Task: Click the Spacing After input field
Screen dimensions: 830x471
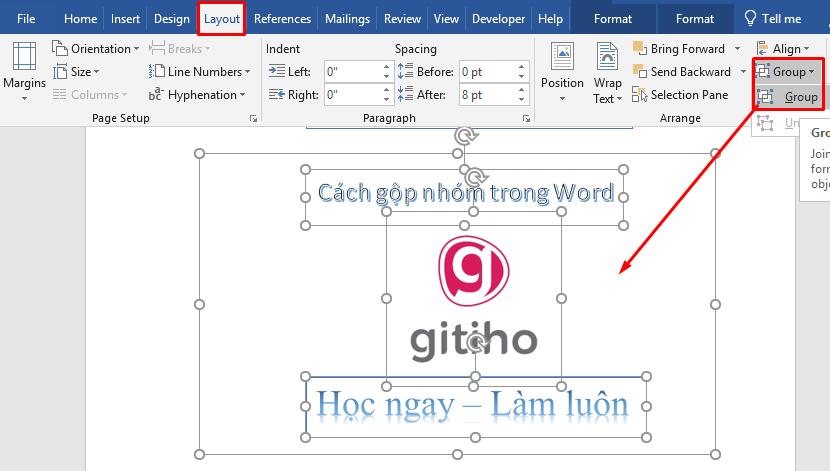Action: point(488,95)
